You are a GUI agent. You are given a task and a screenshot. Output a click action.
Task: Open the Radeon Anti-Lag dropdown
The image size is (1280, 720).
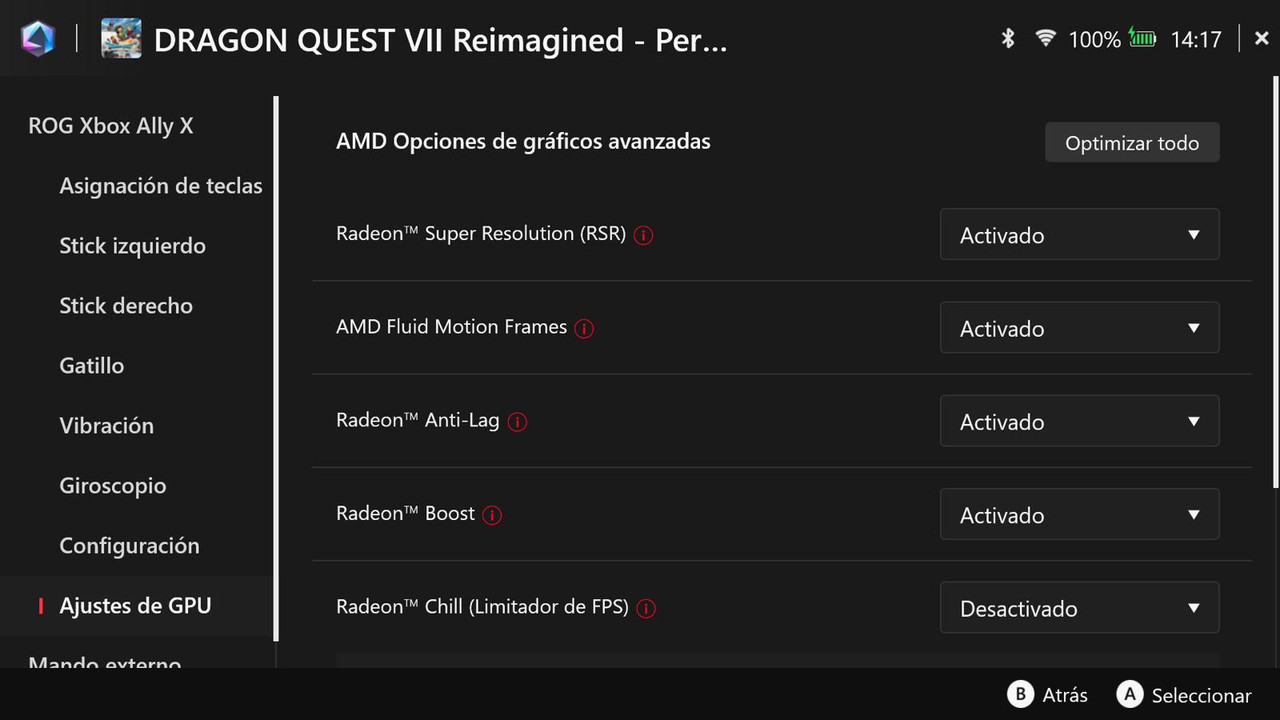tap(1080, 421)
